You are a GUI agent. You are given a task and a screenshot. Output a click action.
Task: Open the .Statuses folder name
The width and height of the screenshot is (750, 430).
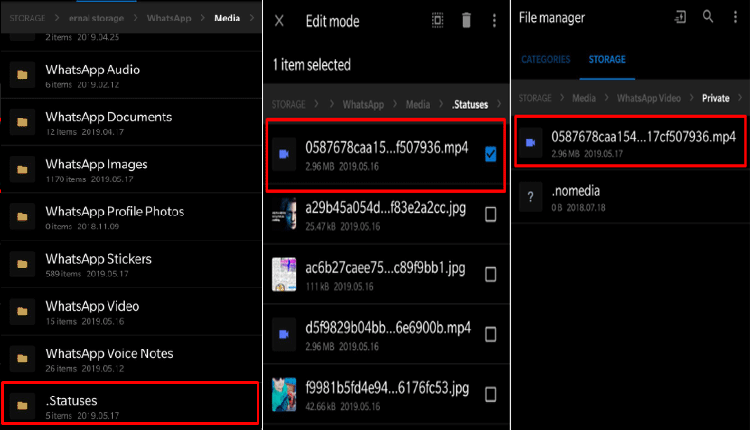(x=71, y=400)
